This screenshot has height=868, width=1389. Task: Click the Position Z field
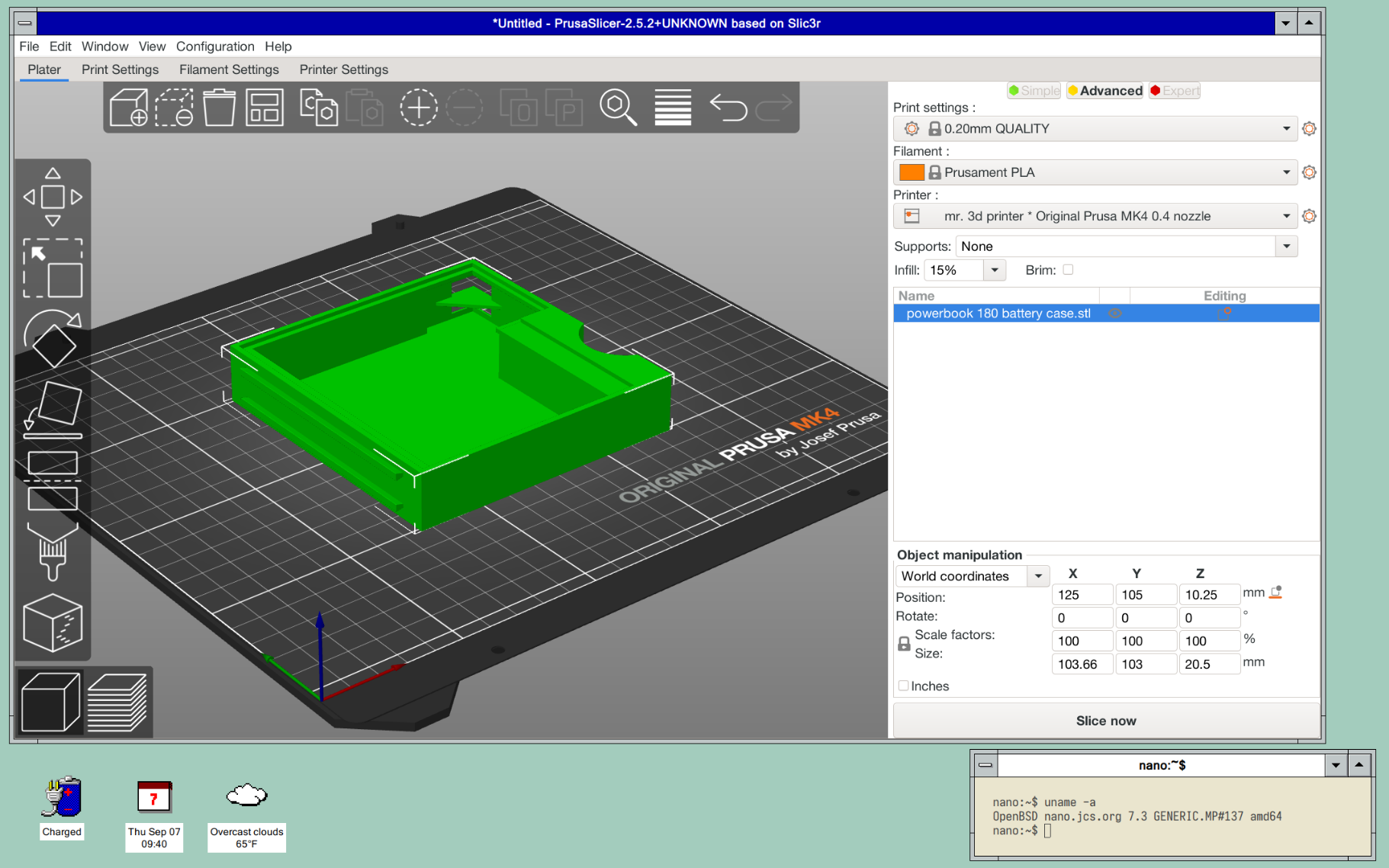click(1210, 595)
